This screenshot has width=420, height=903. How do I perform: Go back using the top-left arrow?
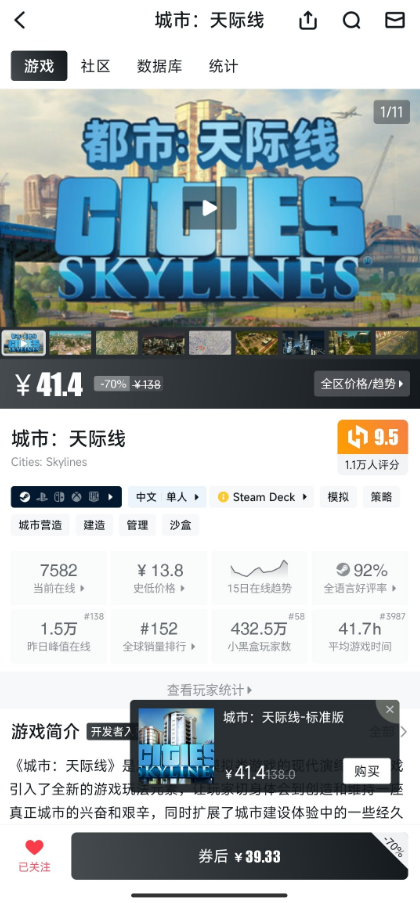coord(20,21)
